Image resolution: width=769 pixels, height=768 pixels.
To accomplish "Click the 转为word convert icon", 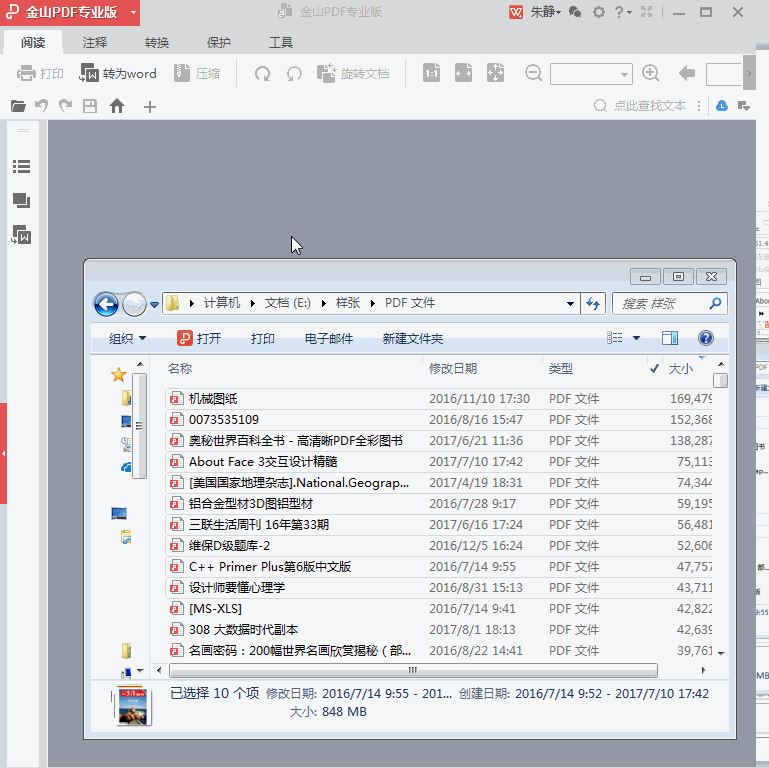I will point(89,73).
